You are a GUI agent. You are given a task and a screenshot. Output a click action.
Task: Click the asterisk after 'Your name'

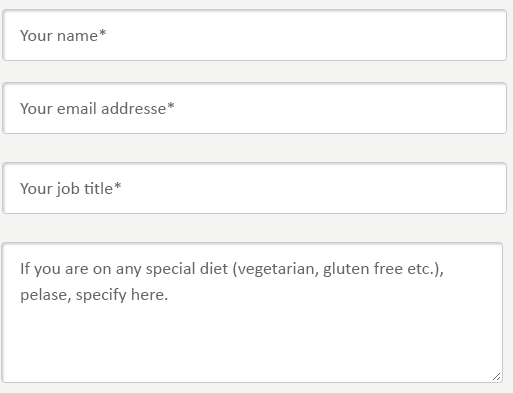click(102, 33)
